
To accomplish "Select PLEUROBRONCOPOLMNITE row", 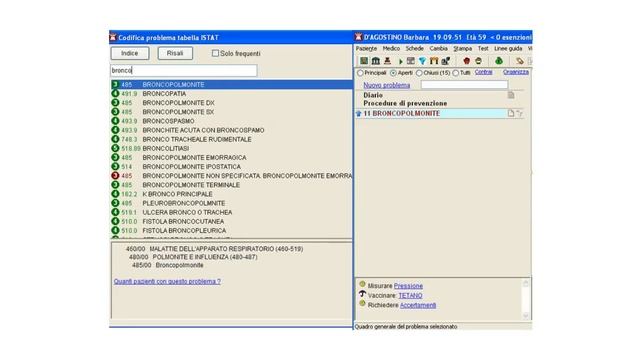I will tap(231, 203).
